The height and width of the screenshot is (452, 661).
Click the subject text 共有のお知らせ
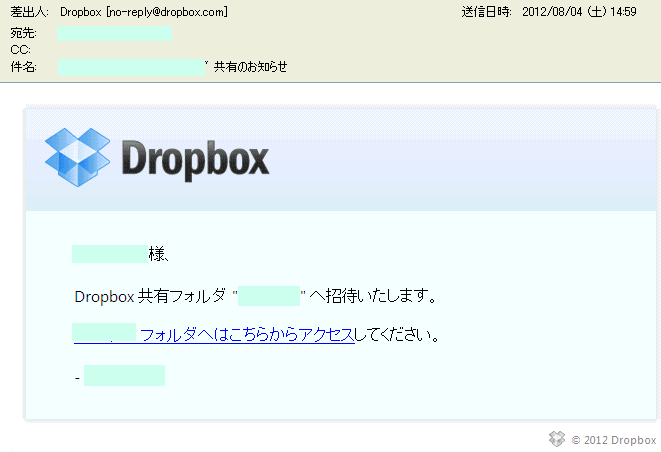tap(250, 67)
